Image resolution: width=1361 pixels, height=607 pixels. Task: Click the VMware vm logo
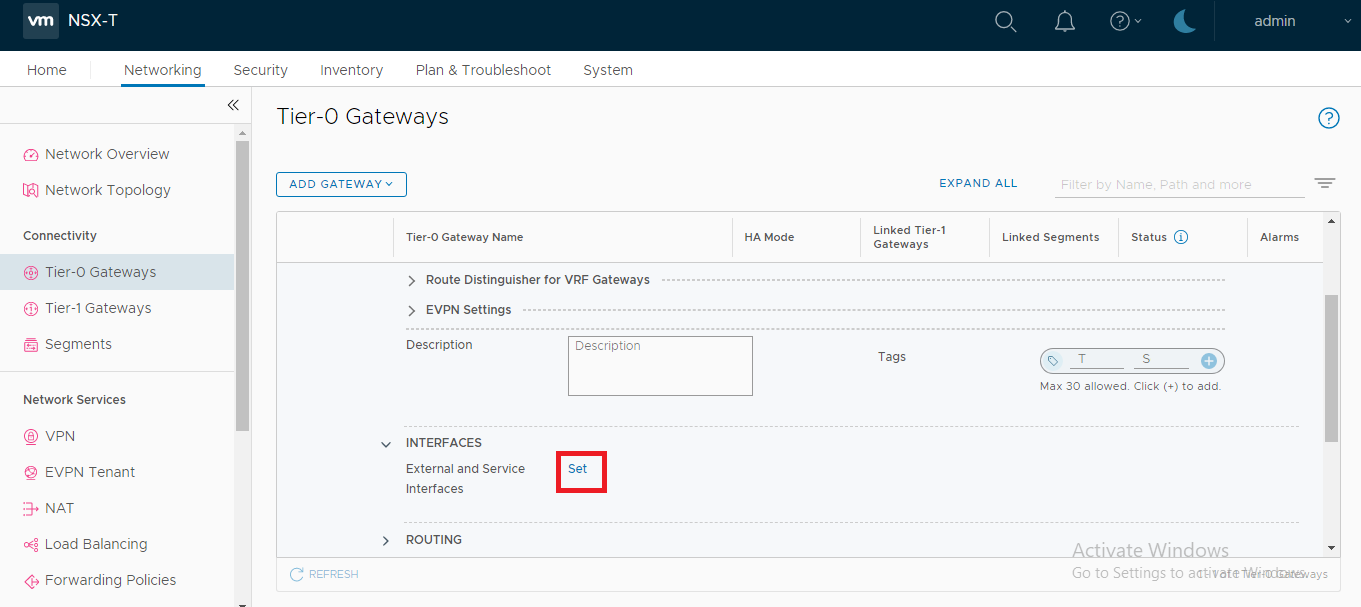41,20
